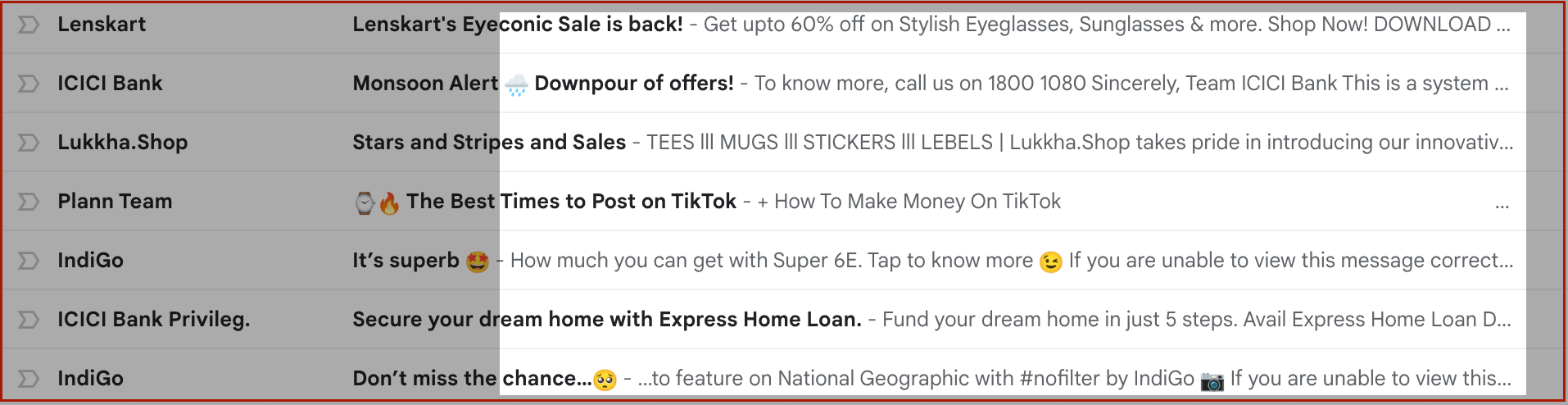Open 'Lenskart's Eyeconic Sale is back!' email
Viewport: 1568px width, 405px height.
(x=518, y=25)
